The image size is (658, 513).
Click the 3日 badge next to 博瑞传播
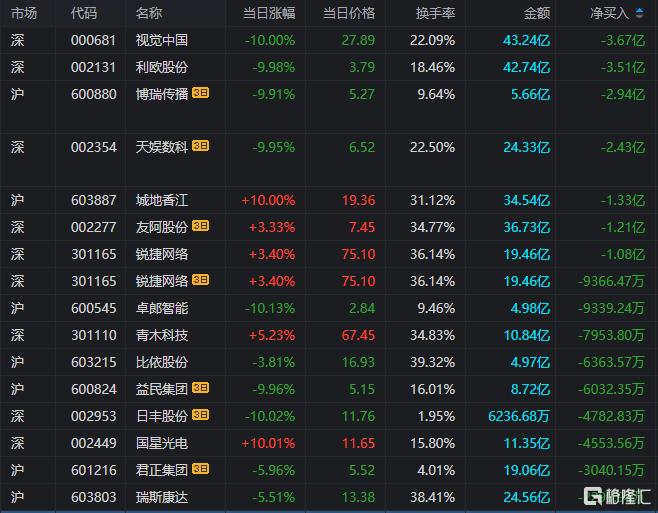tap(200, 92)
